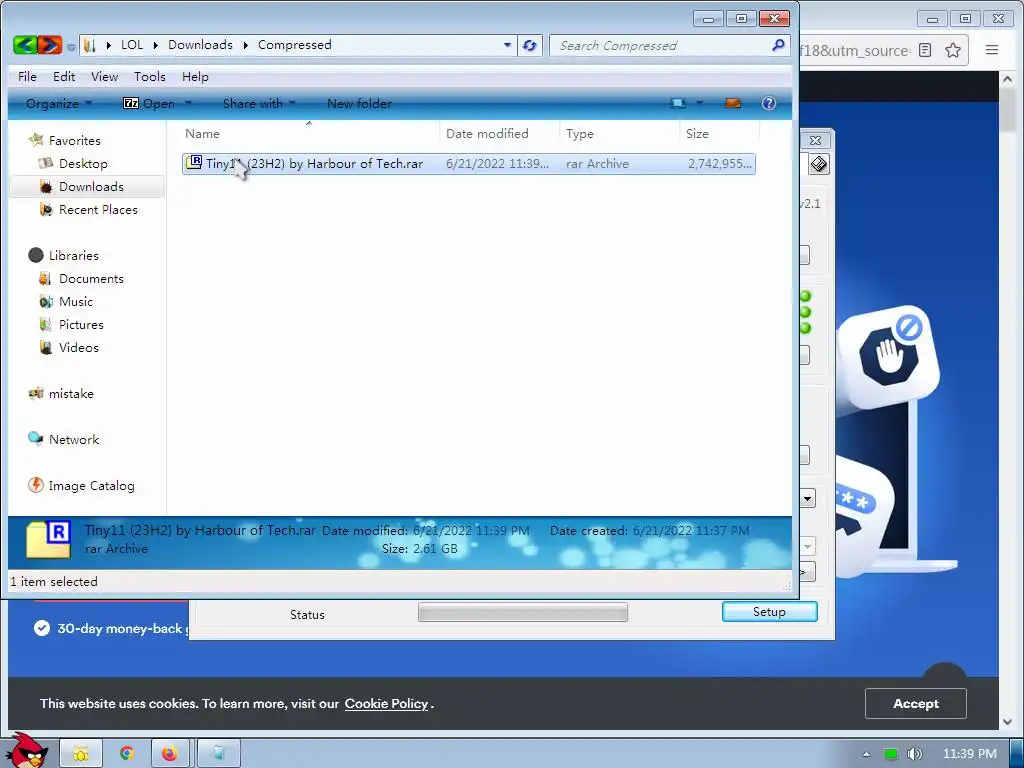Viewport: 1024px width, 768px height.
Task: Click New folder in the toolbar
Action: coord(359,104)
